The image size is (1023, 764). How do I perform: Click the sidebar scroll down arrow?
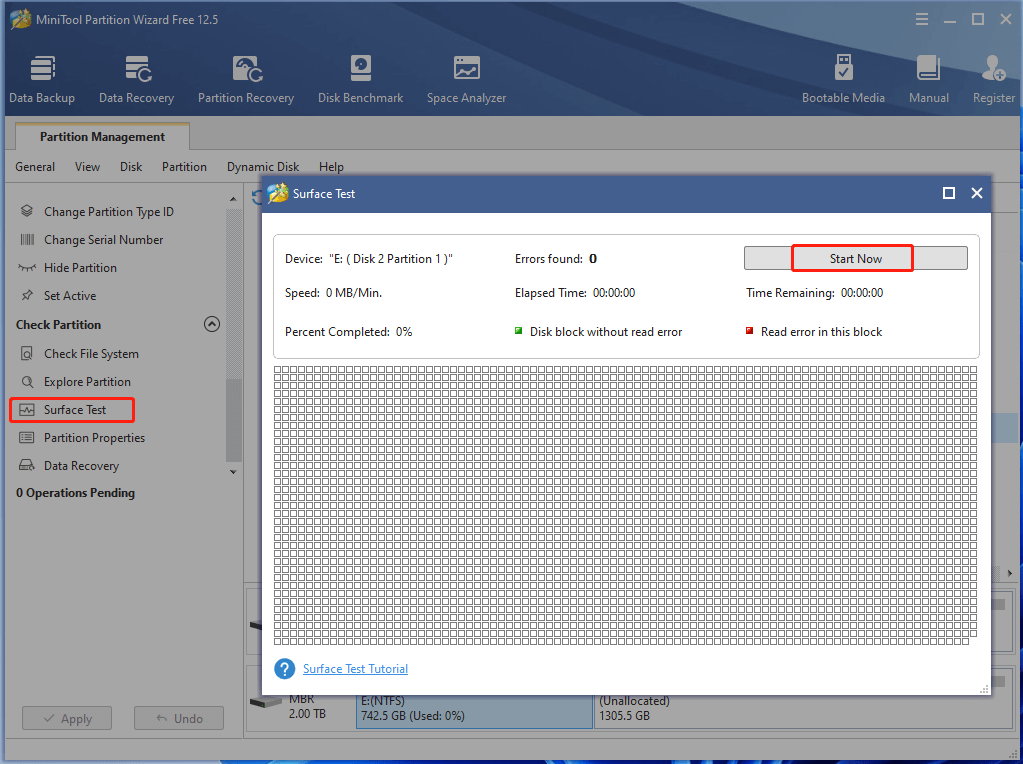(x=233, y=472)
